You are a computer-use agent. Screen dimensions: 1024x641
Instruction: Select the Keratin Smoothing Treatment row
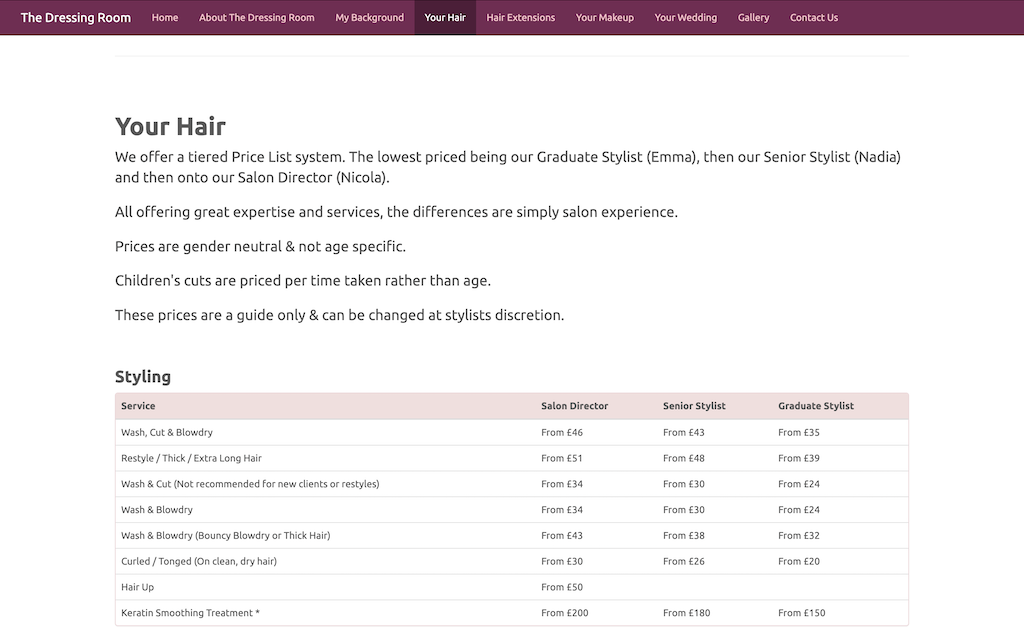(190, 613)
